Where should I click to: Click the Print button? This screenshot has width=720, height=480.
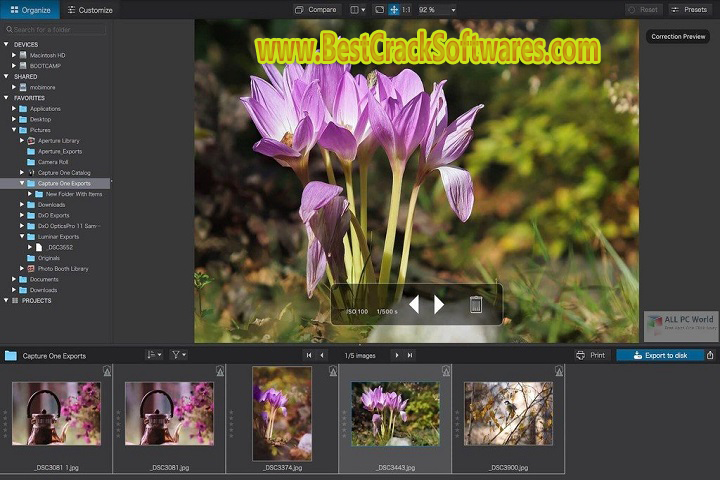pos(591,355)
